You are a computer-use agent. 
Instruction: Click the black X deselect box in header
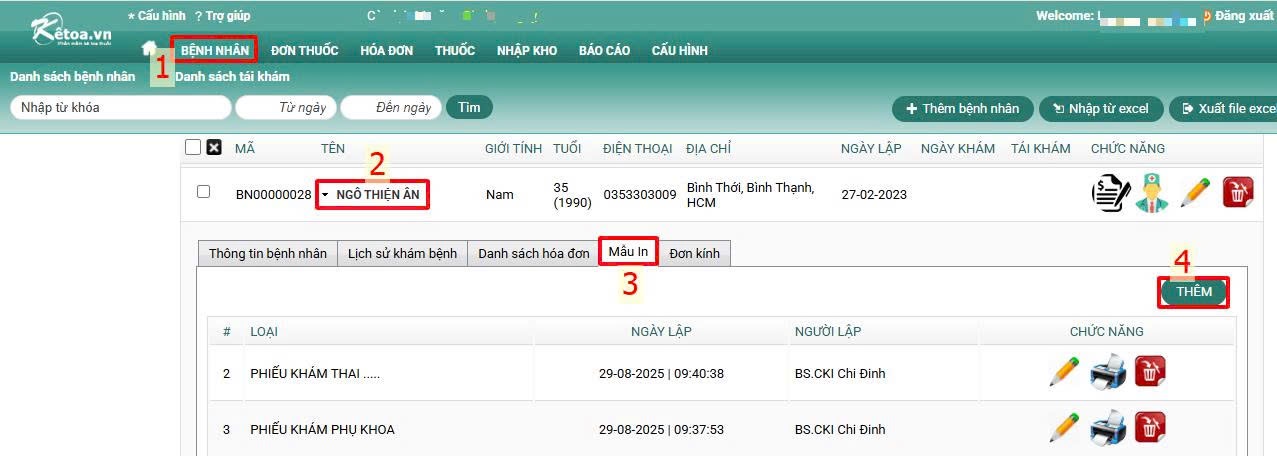(214, 148)
